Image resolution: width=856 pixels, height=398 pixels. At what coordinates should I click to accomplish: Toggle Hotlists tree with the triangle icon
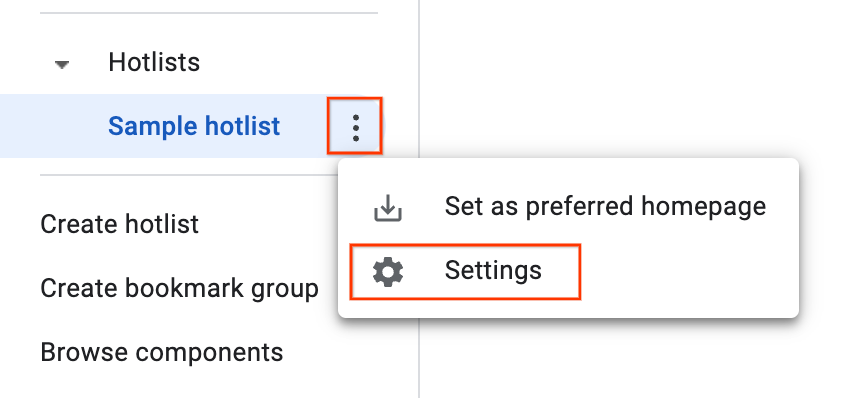62,64
